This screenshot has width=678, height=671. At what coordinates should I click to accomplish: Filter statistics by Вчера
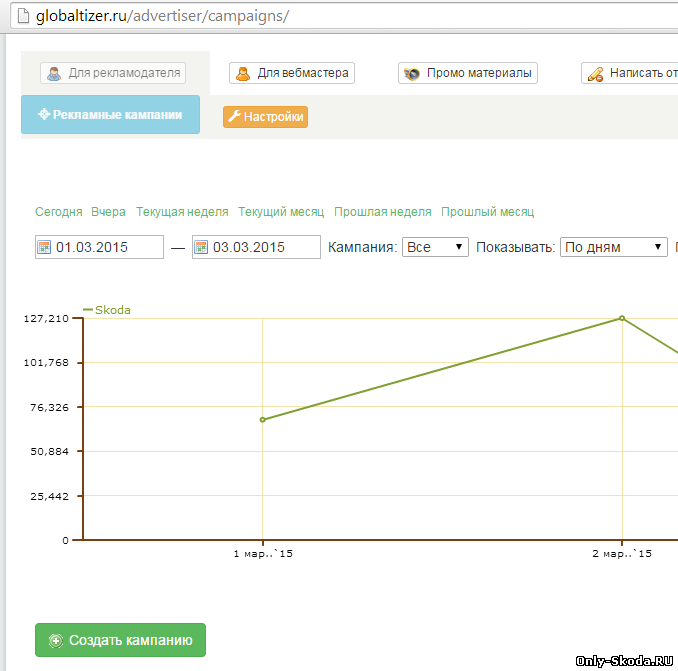pos(108,212)
